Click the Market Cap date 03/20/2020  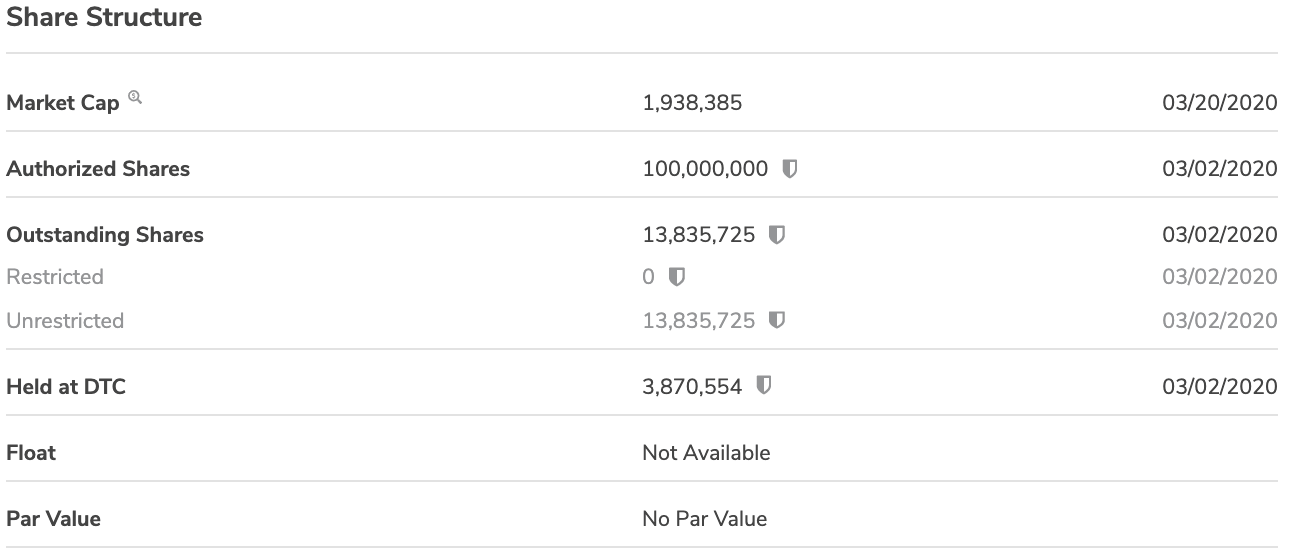pyautogui.click(x=1220, y=102)
